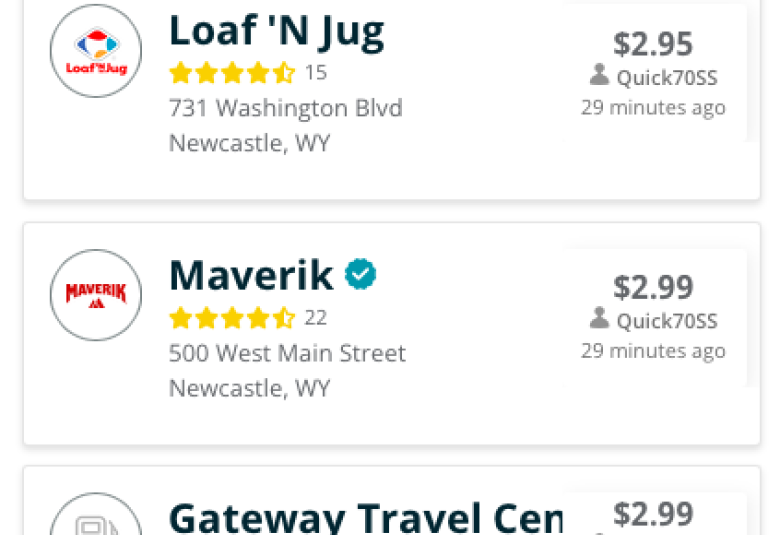Select the $2.99 price at Maverik
Screen dimensions: 780x535
653,287
